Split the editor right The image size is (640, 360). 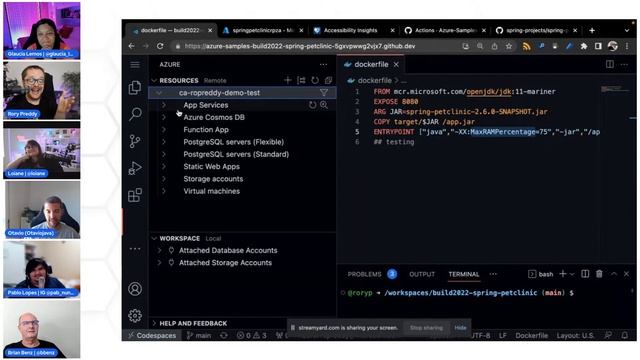[610, 64]
